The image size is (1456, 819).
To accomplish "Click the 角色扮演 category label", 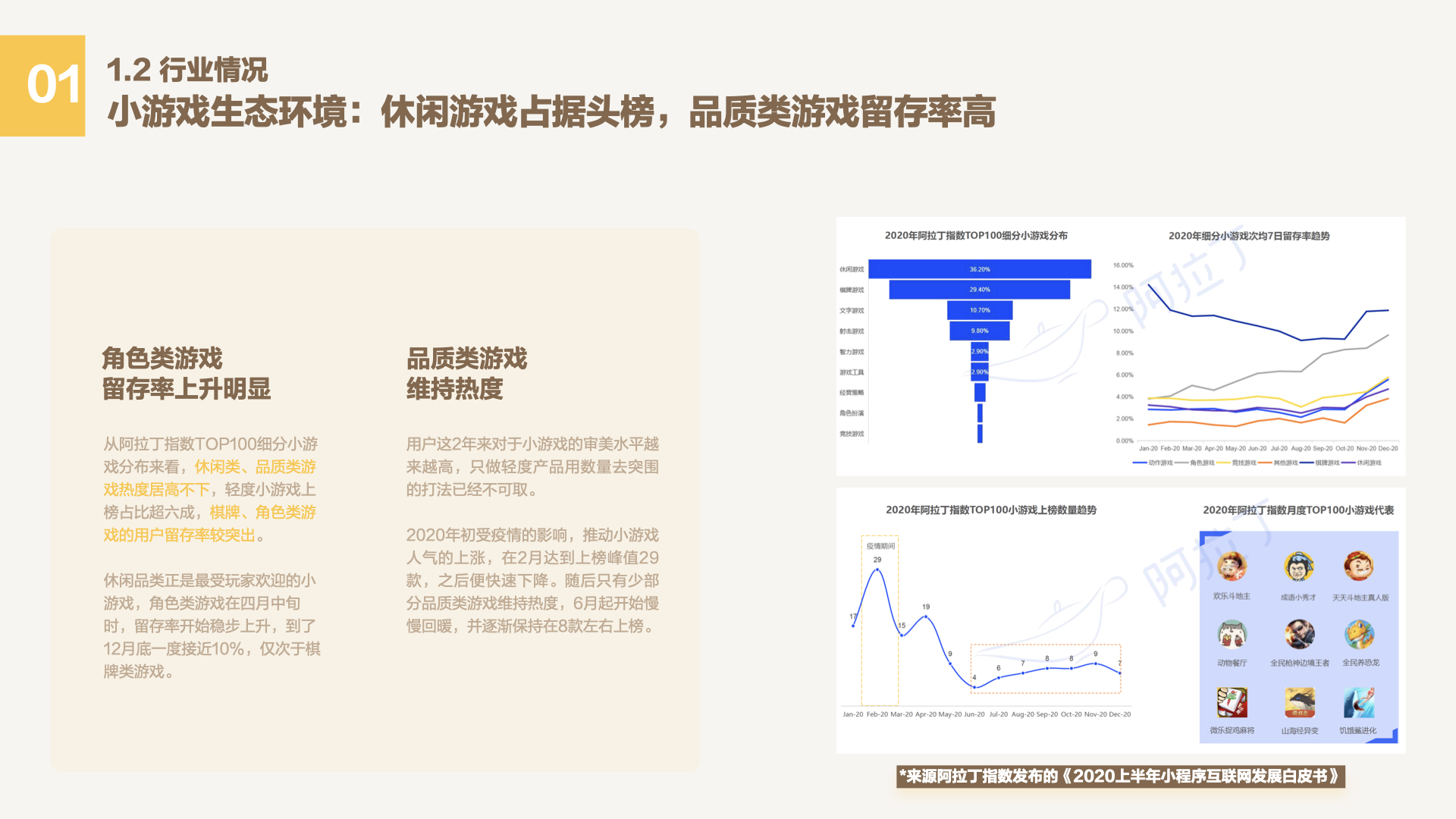I will click(852, 413).
